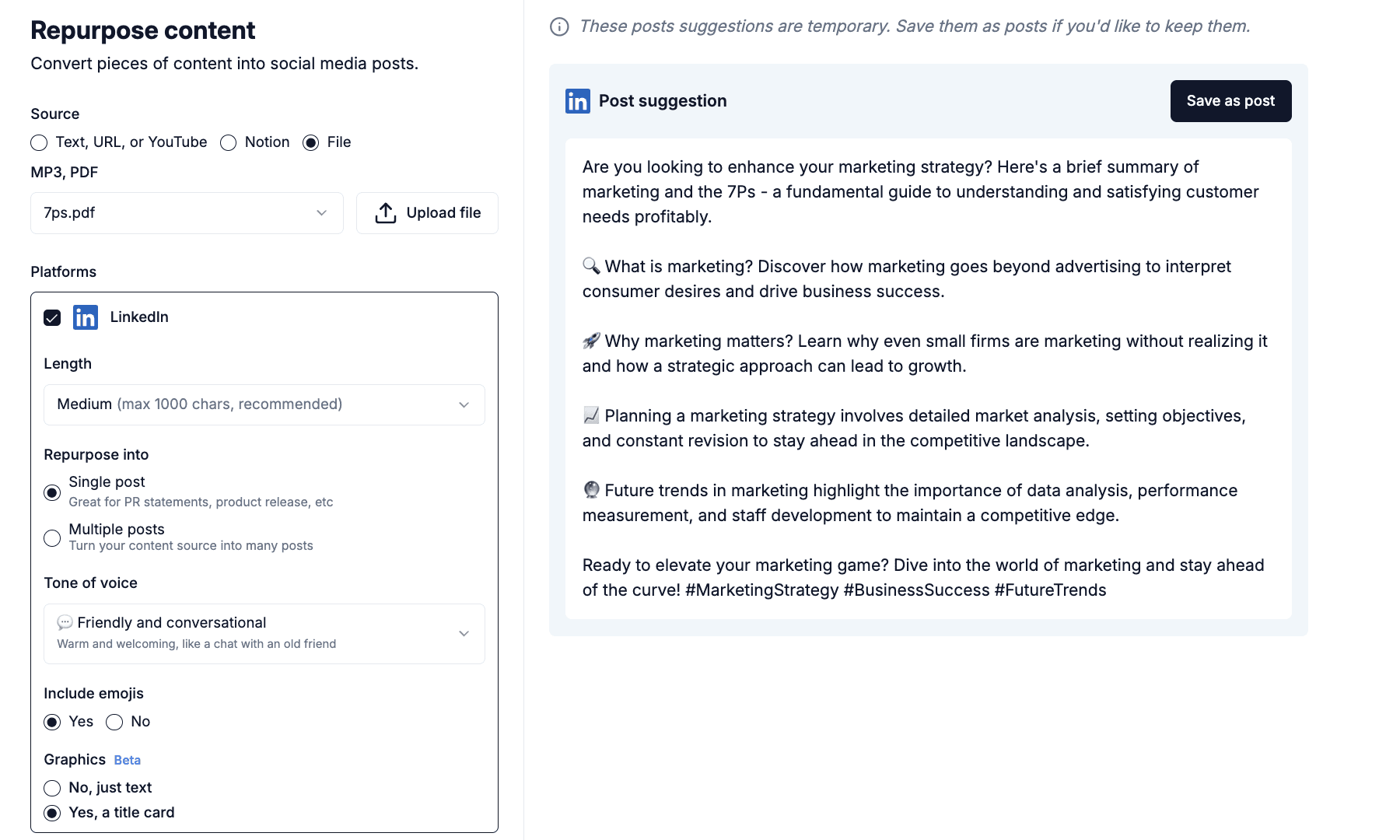Click the Upload file button
Viewport: 1400px width, 840px height.
[427, 213]
